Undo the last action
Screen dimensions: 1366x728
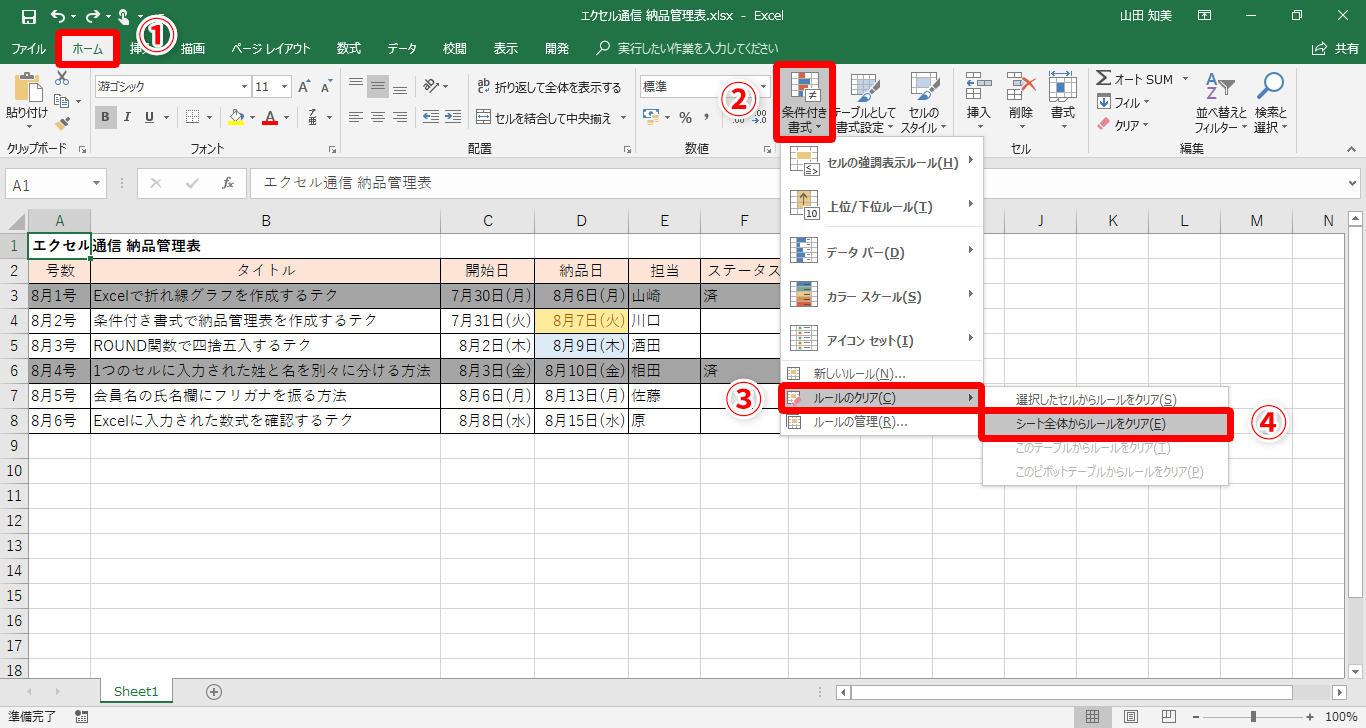[x=57, y=16]
